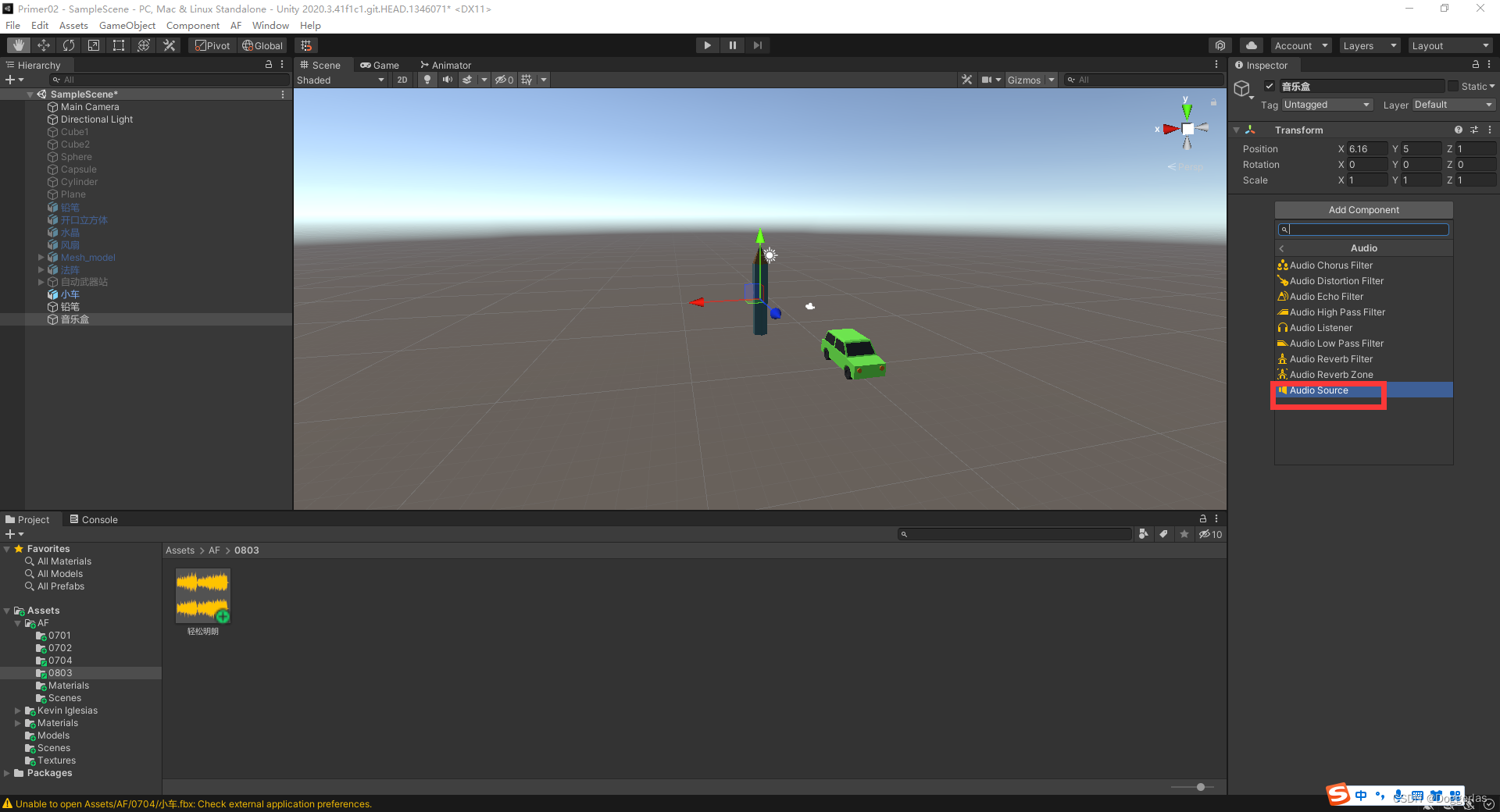This screenshot has height=812, width=1500.
Task: Open the Component menu
Action: coord(193,25)
